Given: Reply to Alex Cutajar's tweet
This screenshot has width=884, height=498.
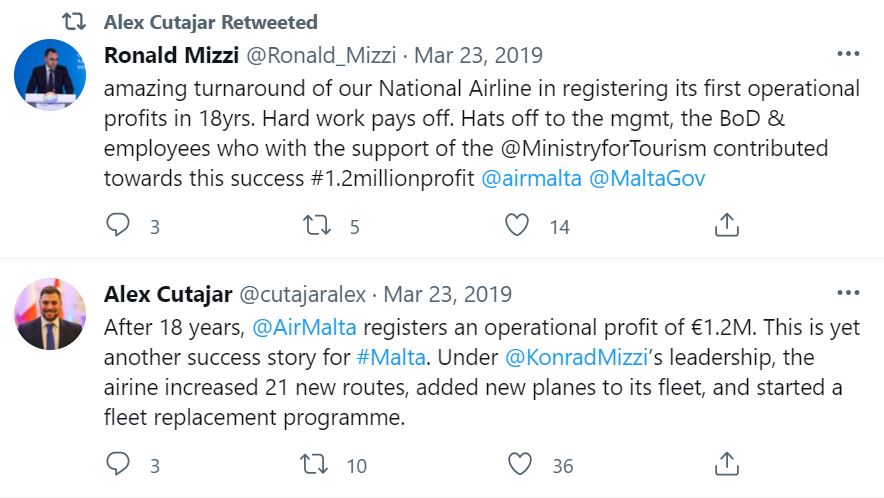Looking at the screenshot, I should [118, 465].
